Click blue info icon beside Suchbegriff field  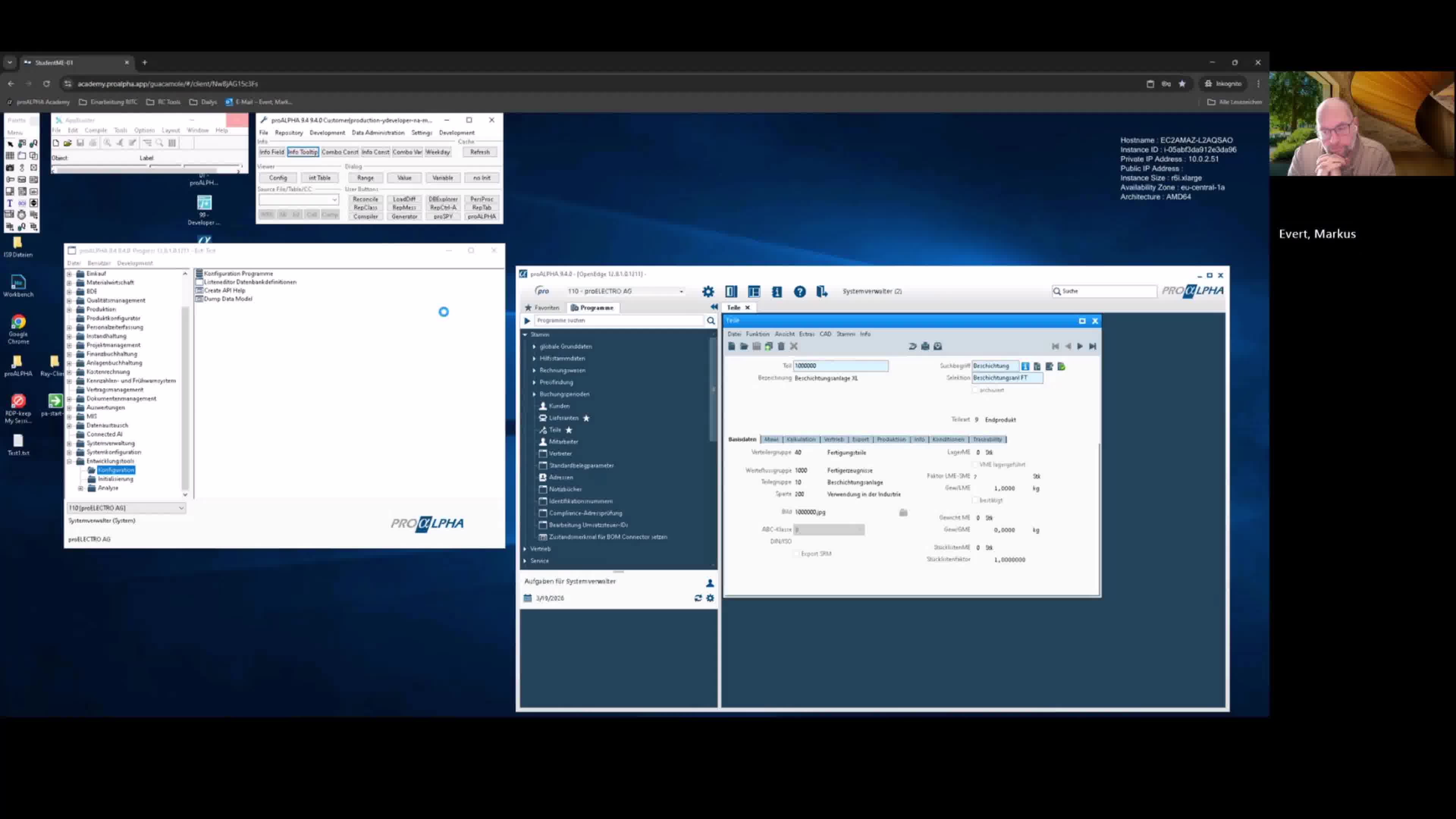1025,366
